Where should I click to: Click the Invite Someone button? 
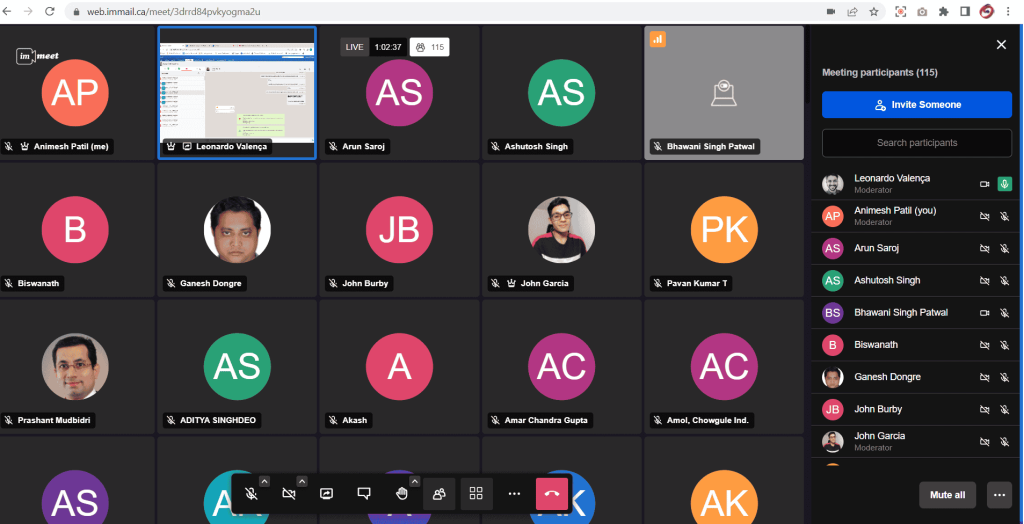pyautogui.click(x=917, y=105)
